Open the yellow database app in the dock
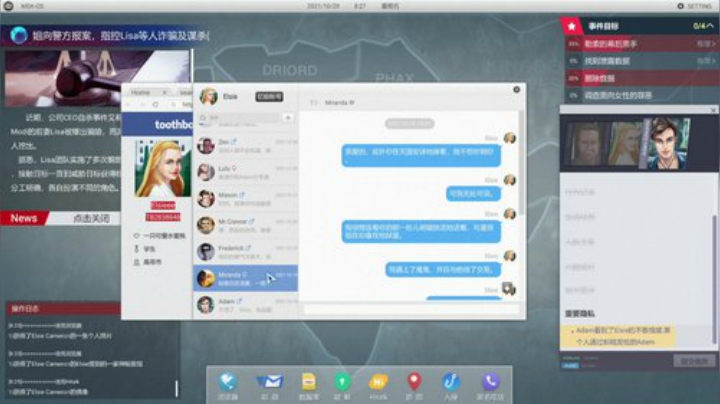720x404 pixels. tap(309, 382)
